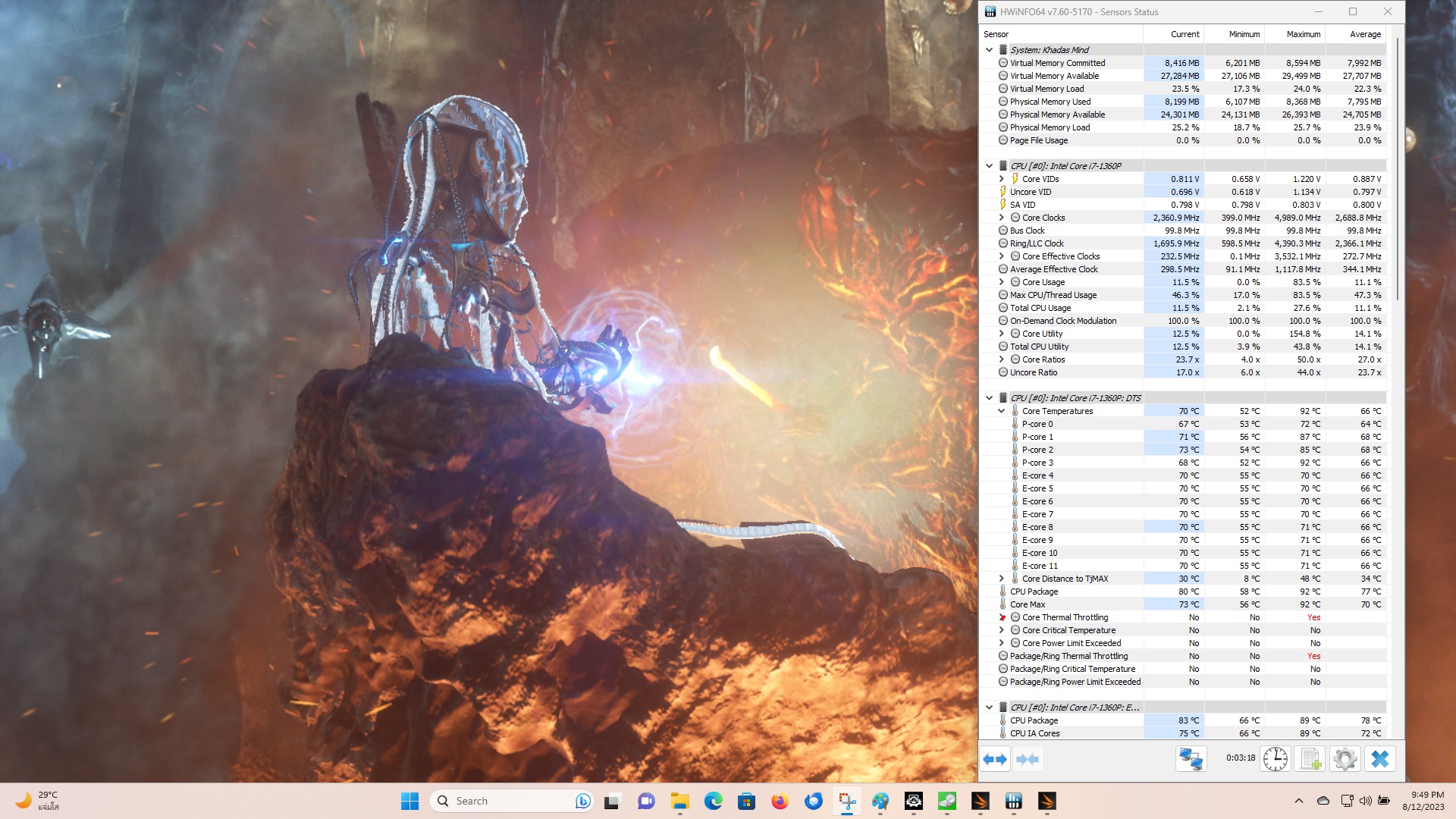Click the Minimum column header
The image size is (1456, 819).
click(1234, 34)
